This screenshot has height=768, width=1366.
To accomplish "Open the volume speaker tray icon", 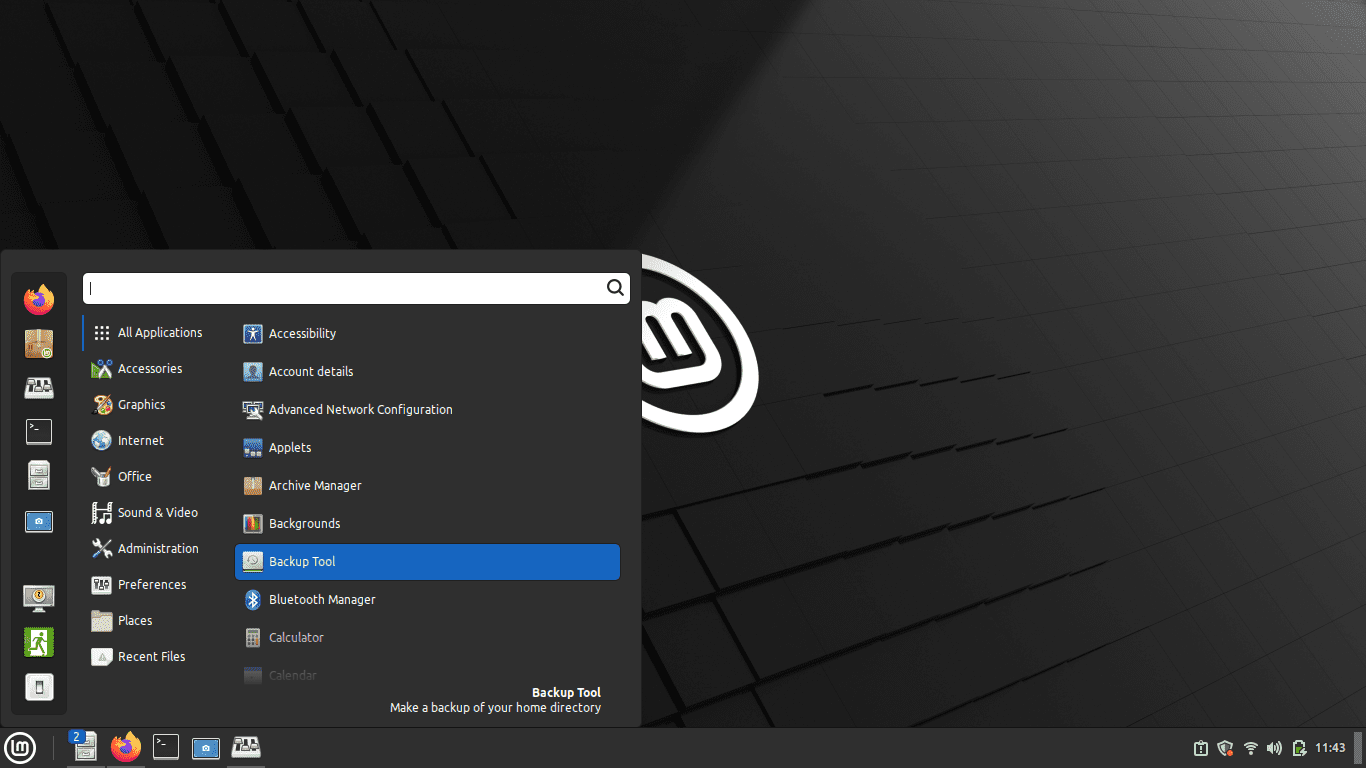I will click(x=1274, y=748).
